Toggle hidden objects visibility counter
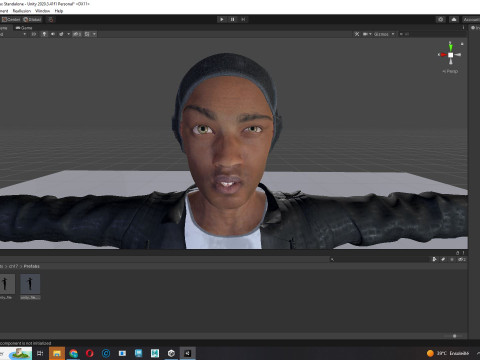The height and width of the screenshot is (360, 480). coord(77,34)
